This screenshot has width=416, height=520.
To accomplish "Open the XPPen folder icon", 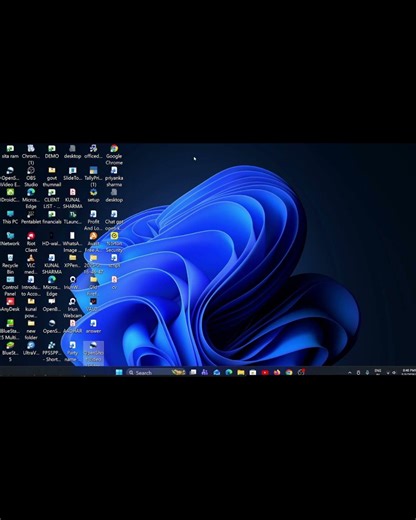I will (x=72, y=261).
